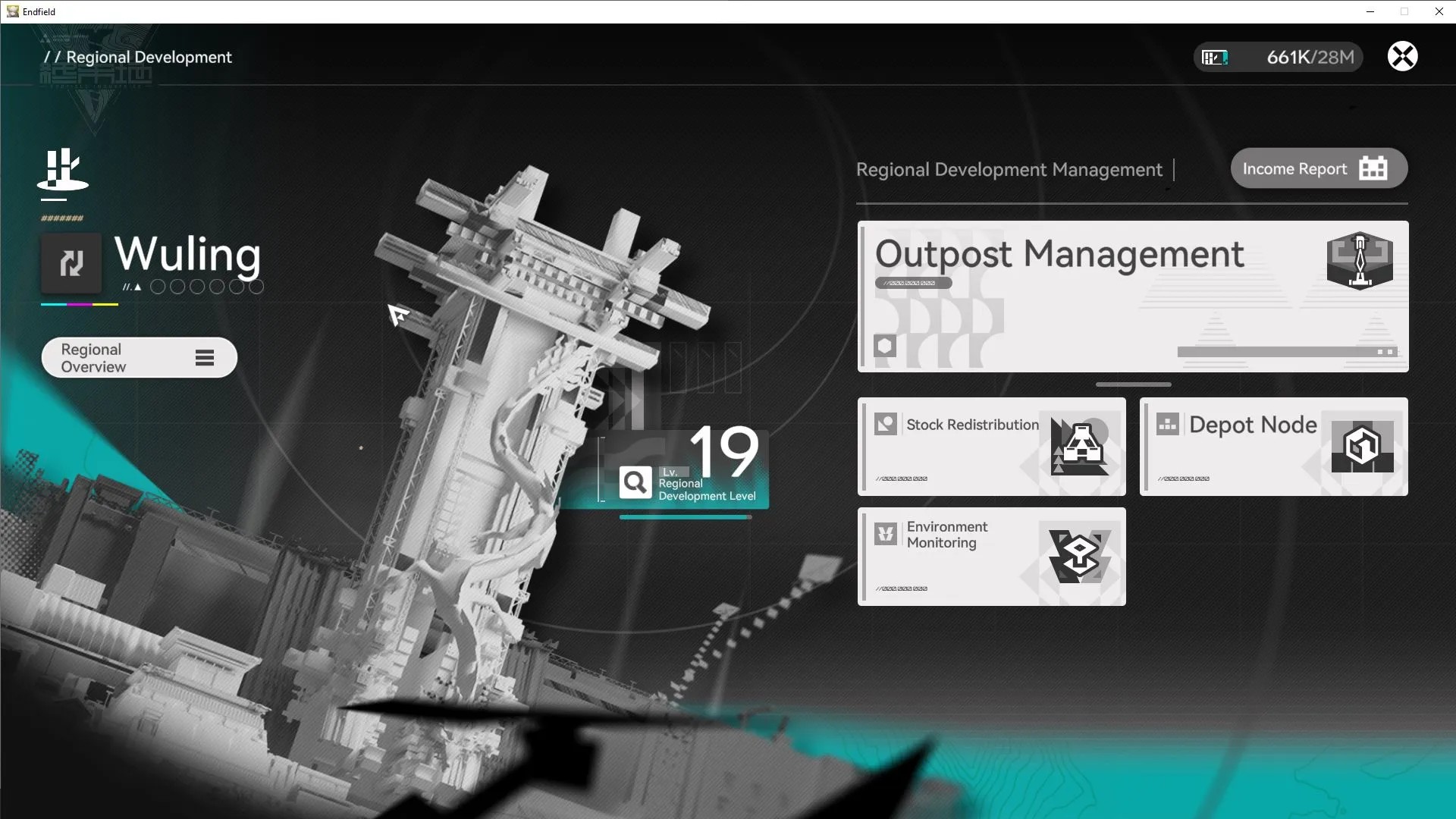Click the Endfield app icon in title bar
1456x819 pixels.
(x=12, y=11)
